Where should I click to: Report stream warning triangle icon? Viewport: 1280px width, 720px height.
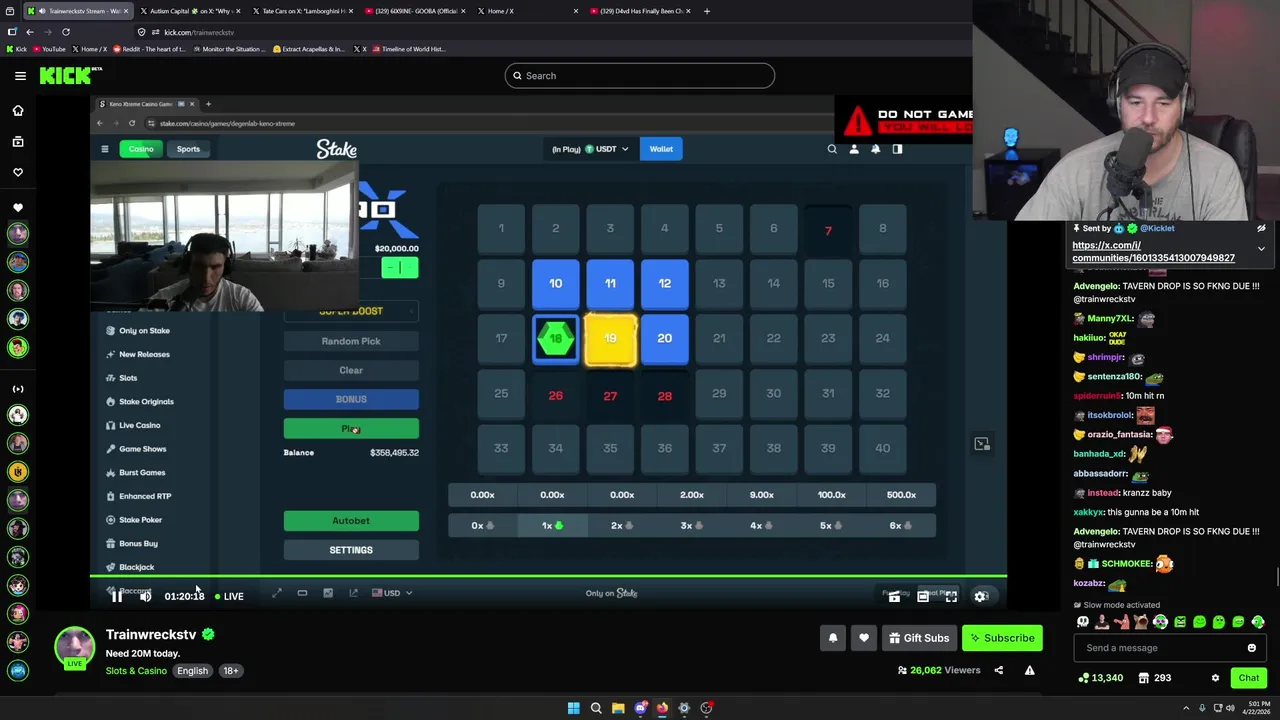click(1029, 671)
